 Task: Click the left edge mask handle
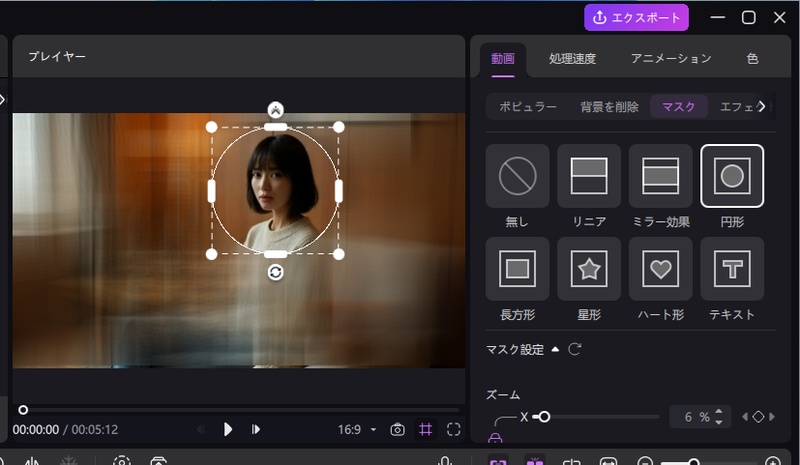point(211,191)
